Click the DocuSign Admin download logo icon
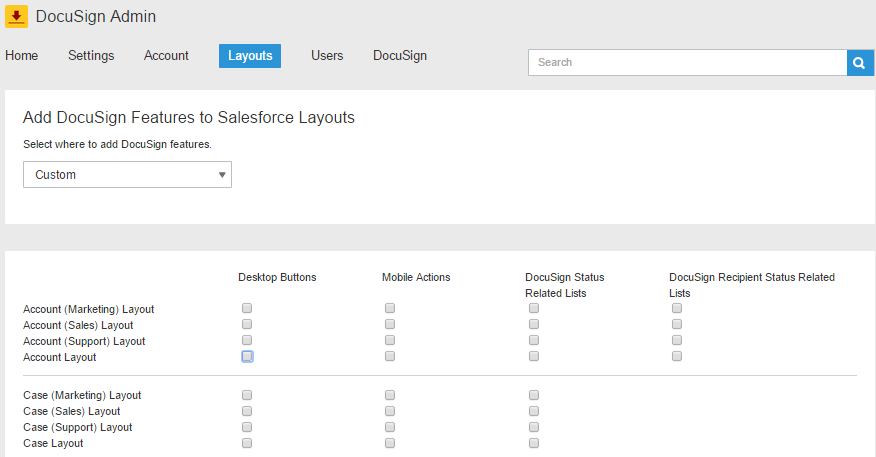Image resolution: width=876 pixels, height=457 pixels. pos(16,16)
